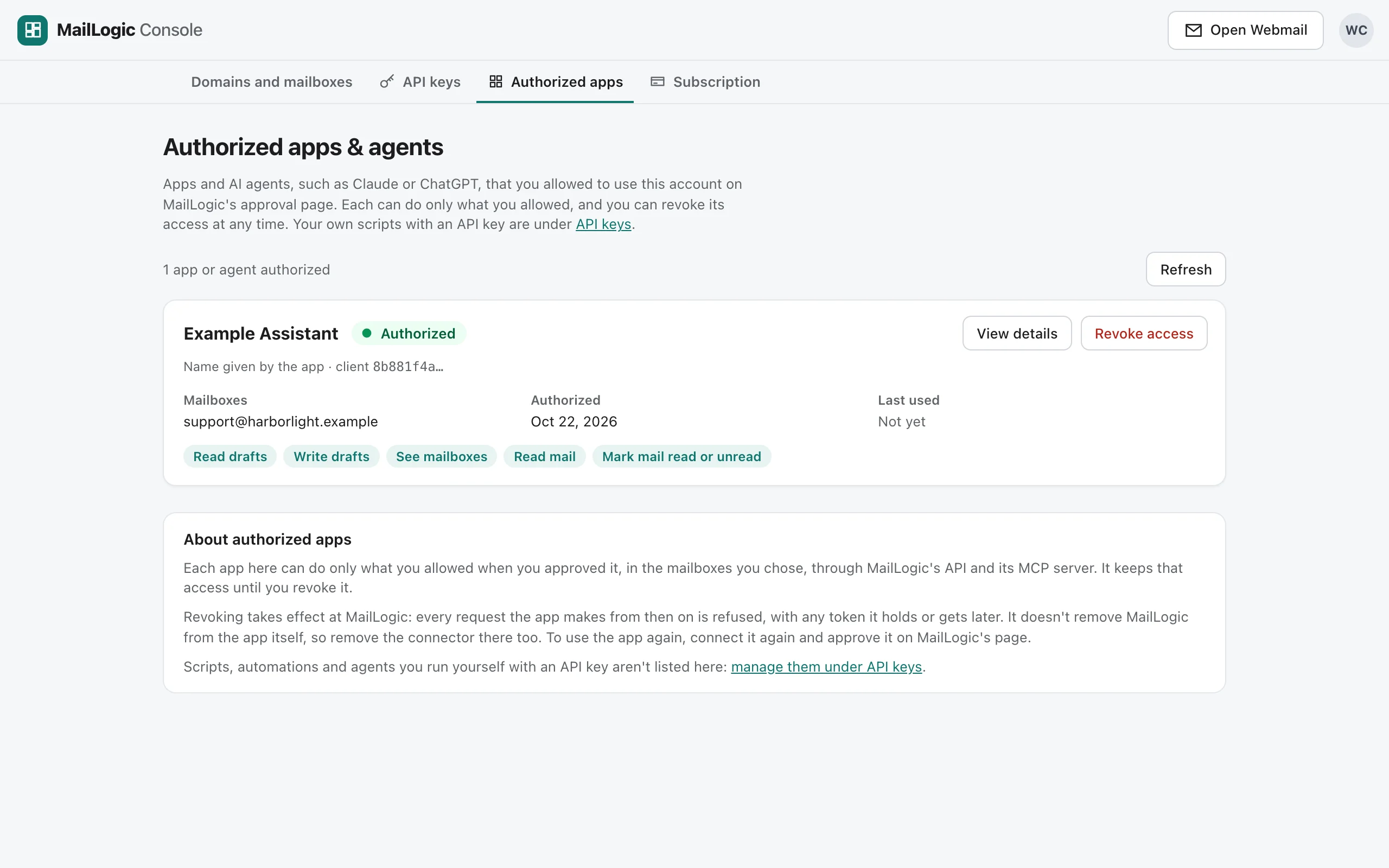Go to the Subscription tab
1389x868 pixels.
coord(705,81)
